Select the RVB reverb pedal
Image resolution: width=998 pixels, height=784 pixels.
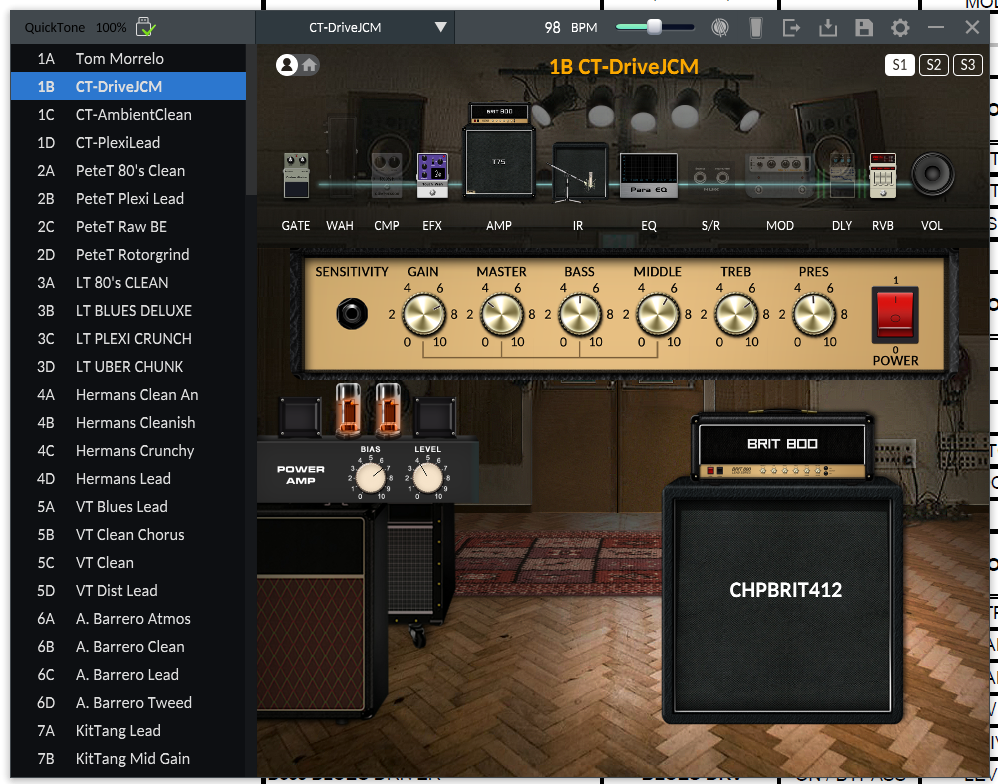[883, 175]
